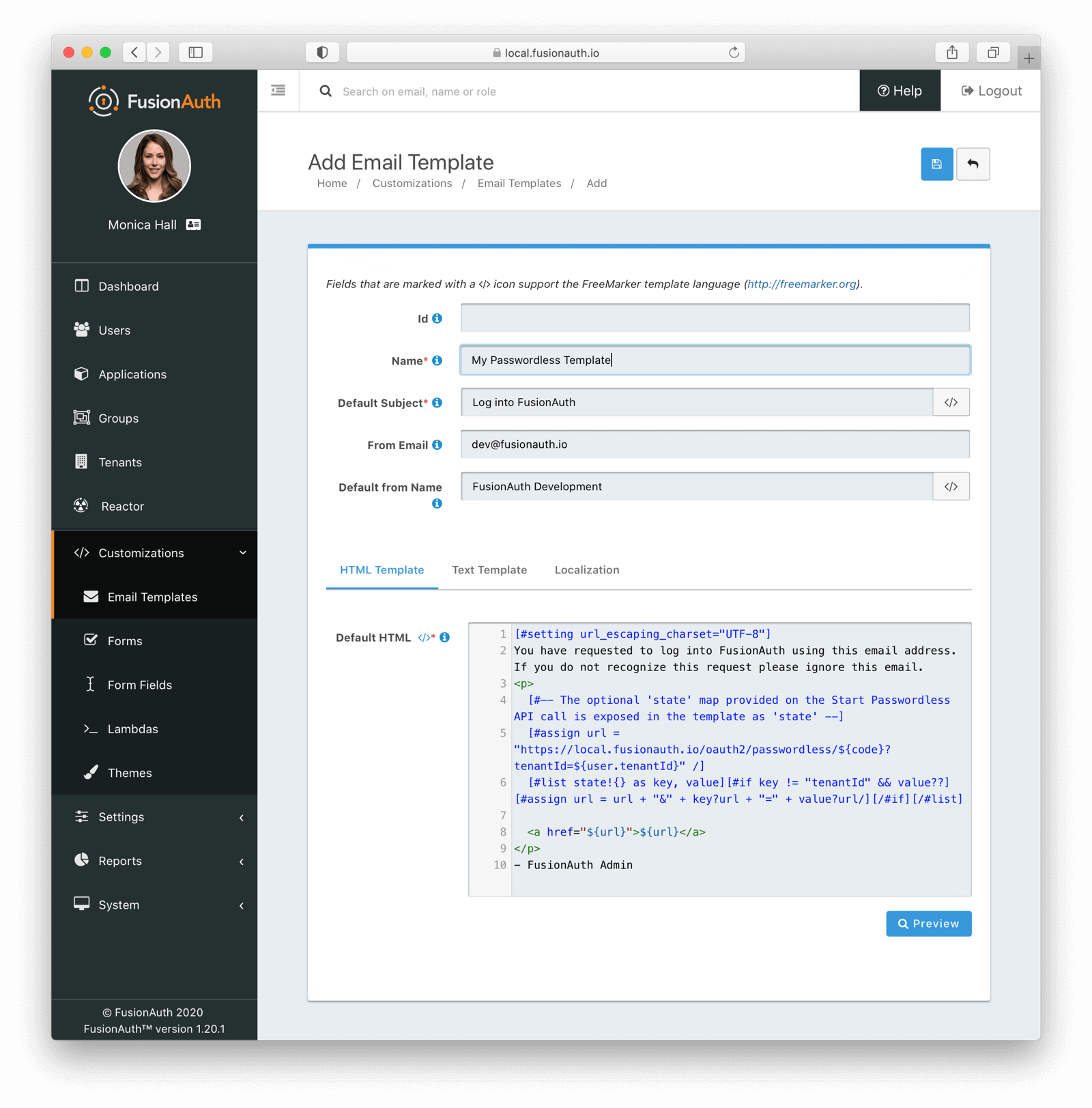Select Form Fields in the sidebar

[154, 685]
